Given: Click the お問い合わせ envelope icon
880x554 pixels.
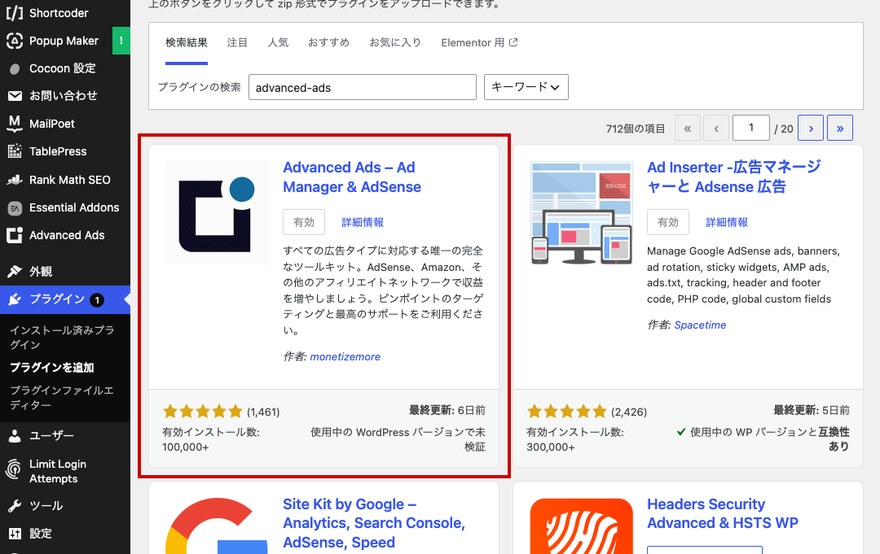Looking at the screenshot, I should point(15,96).
